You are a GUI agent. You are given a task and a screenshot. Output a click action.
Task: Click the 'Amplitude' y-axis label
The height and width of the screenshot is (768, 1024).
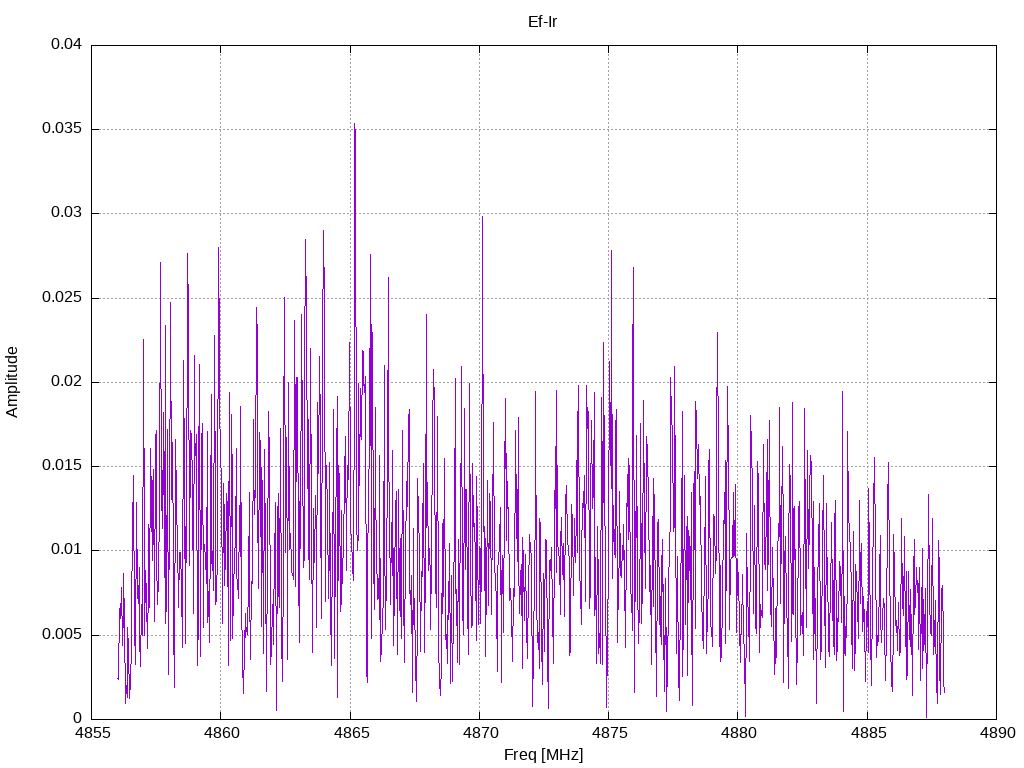(x=12, y=382)
